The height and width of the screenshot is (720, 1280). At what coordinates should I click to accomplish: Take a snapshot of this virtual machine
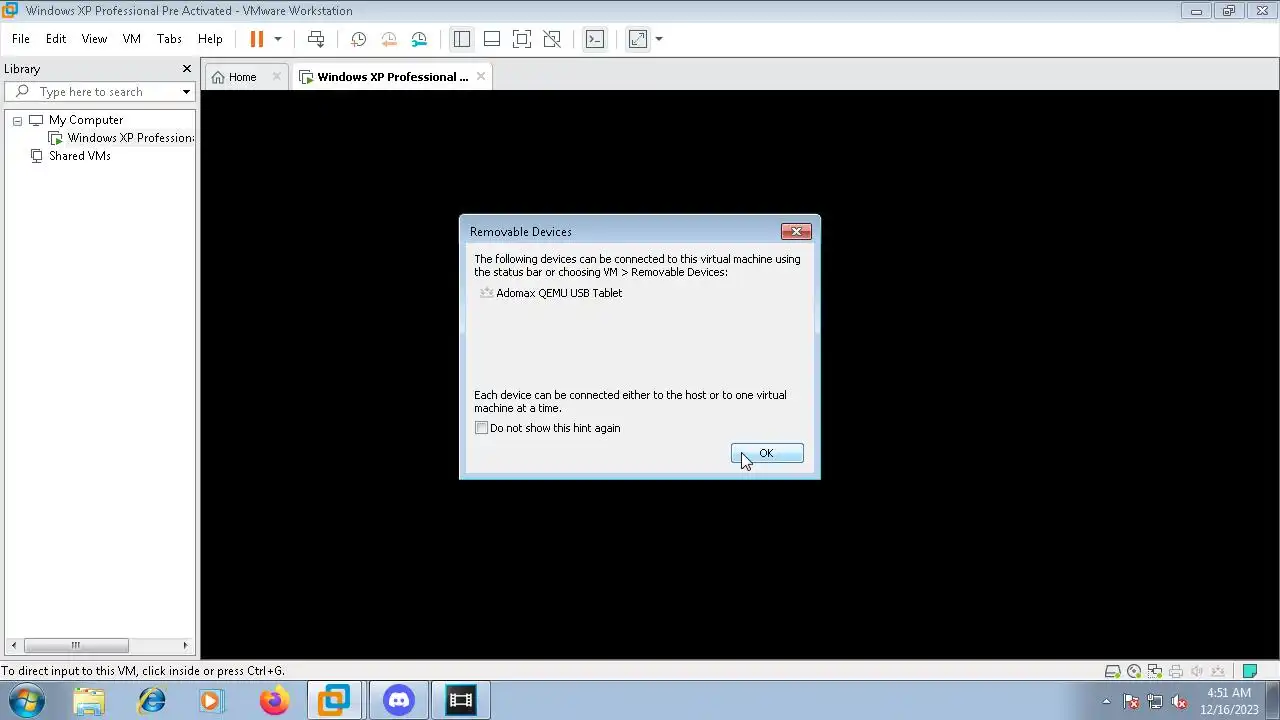click(358, 39)
